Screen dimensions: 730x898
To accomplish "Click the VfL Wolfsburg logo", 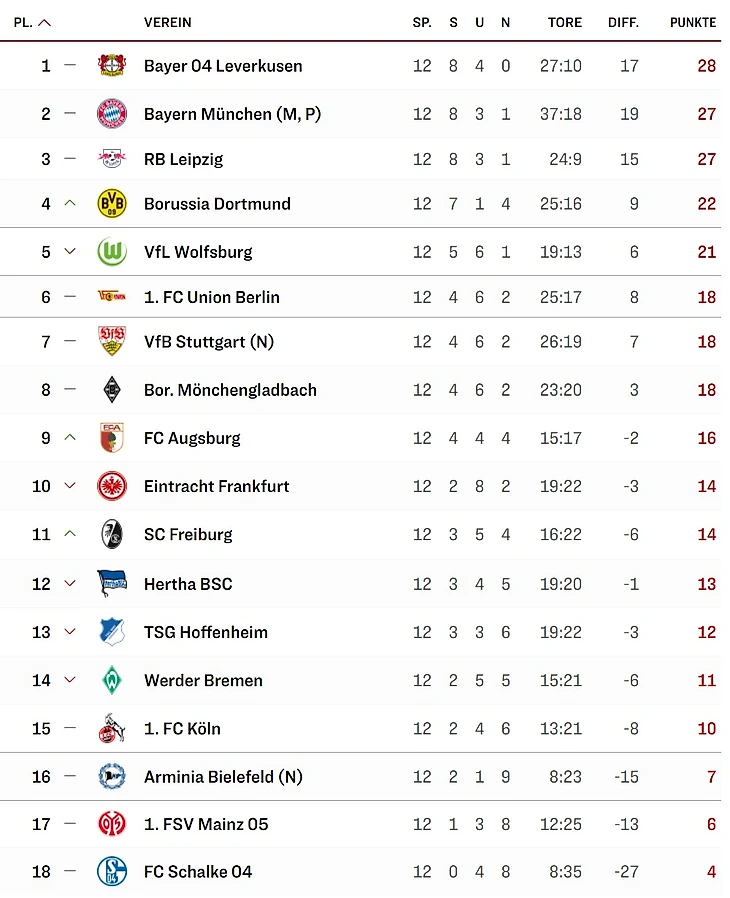I will [112, 252].
